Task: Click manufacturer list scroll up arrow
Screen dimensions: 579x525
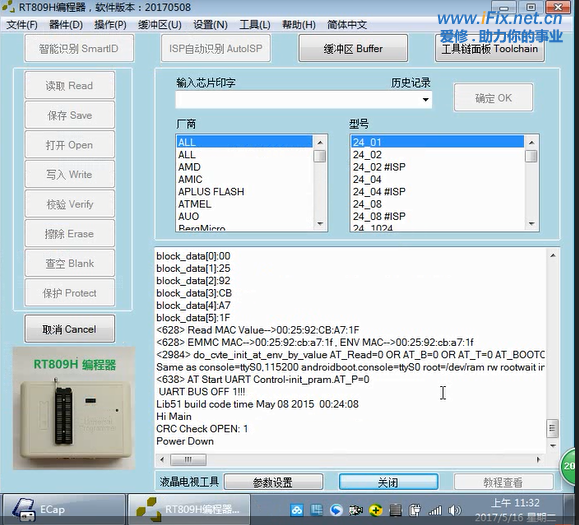Action: coord(320,143)
